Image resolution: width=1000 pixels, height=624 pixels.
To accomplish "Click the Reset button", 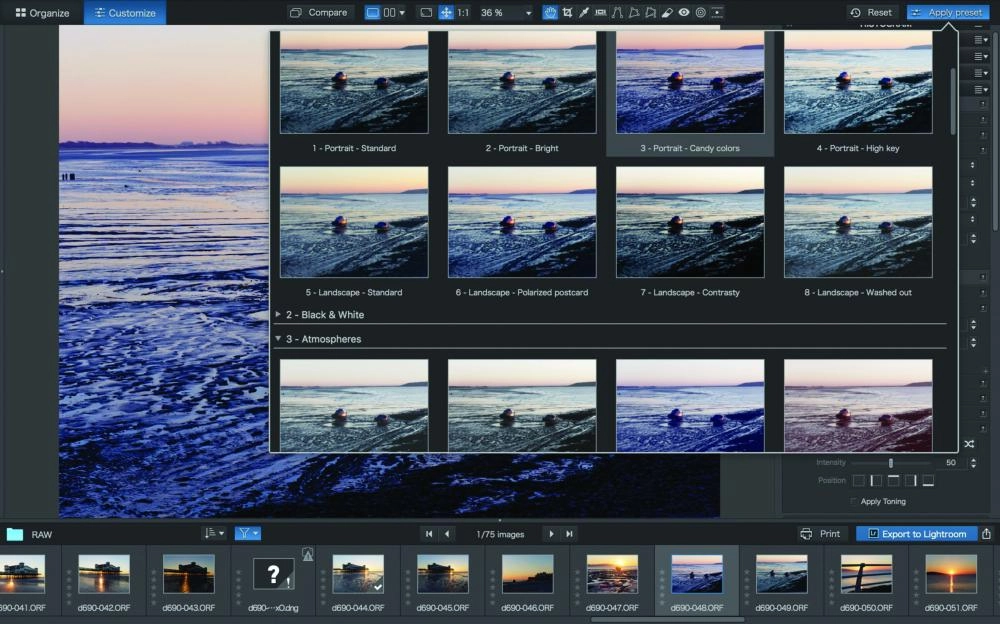I will tap(871, 13).
